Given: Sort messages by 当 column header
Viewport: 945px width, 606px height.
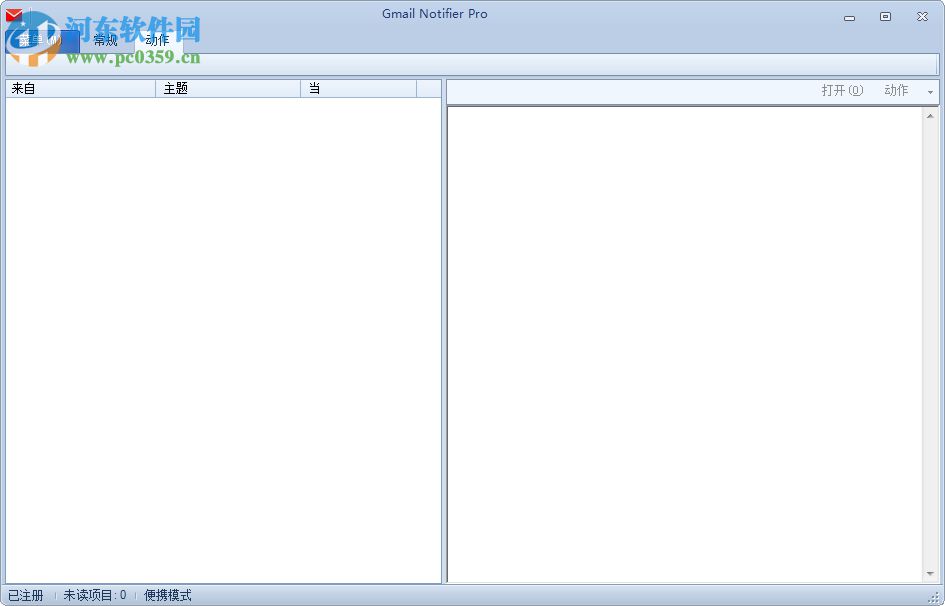Looking at the screenshot, I should (358, 89).
